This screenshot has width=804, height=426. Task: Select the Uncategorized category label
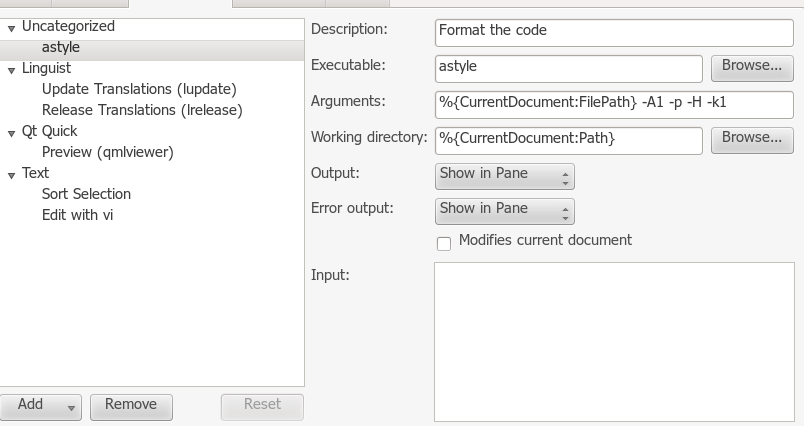(x=68, y=26)
